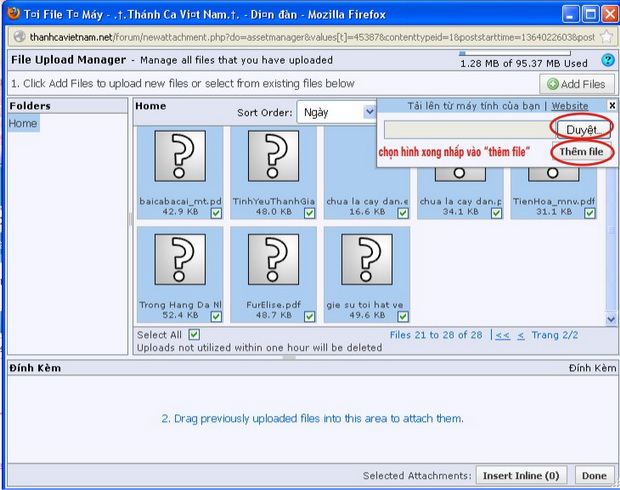Click the file path input field
Viewport: 620px width, 490px height.
tap(468, 130)
